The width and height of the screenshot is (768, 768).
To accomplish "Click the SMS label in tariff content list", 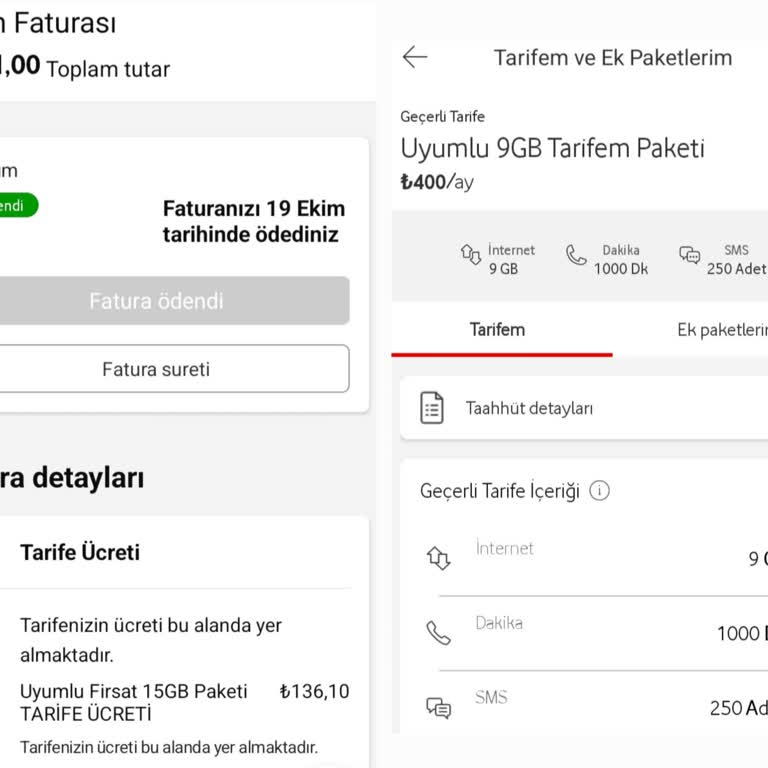I will 491,697.
